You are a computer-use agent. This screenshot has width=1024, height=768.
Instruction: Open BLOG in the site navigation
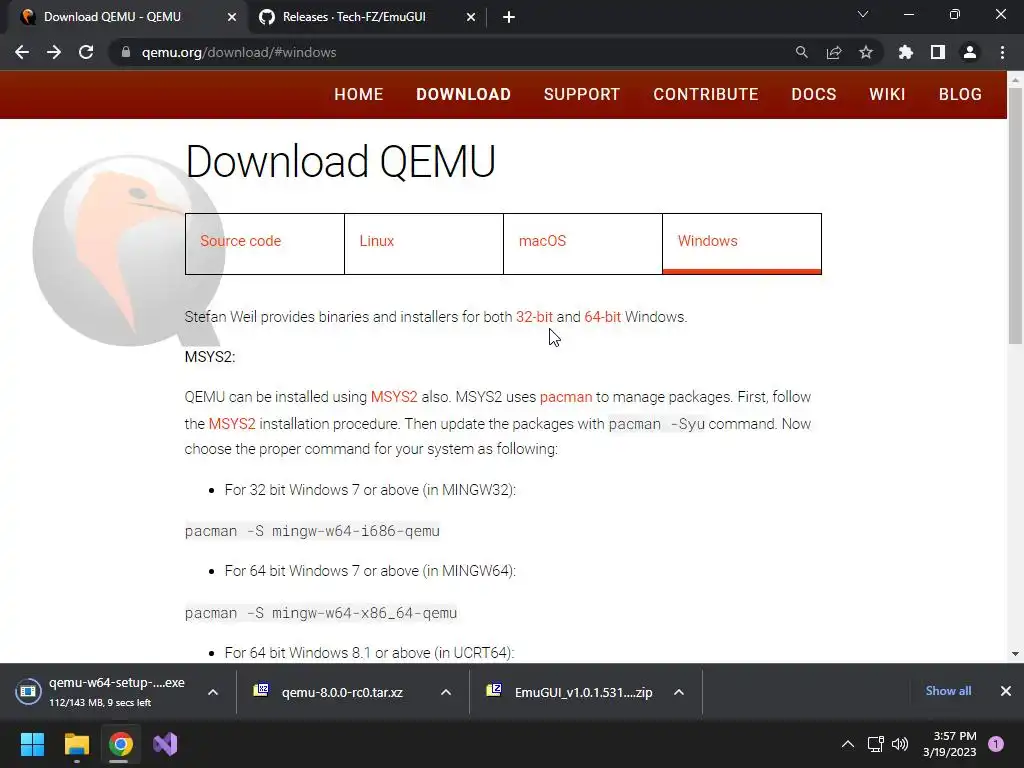tap(960, 94)
